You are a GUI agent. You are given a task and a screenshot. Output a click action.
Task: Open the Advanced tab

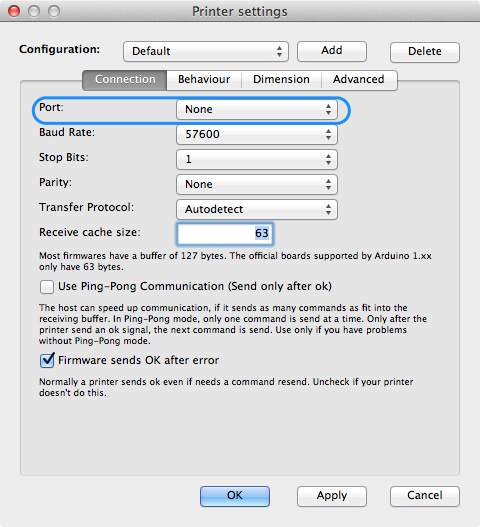[x=359, y=80]
